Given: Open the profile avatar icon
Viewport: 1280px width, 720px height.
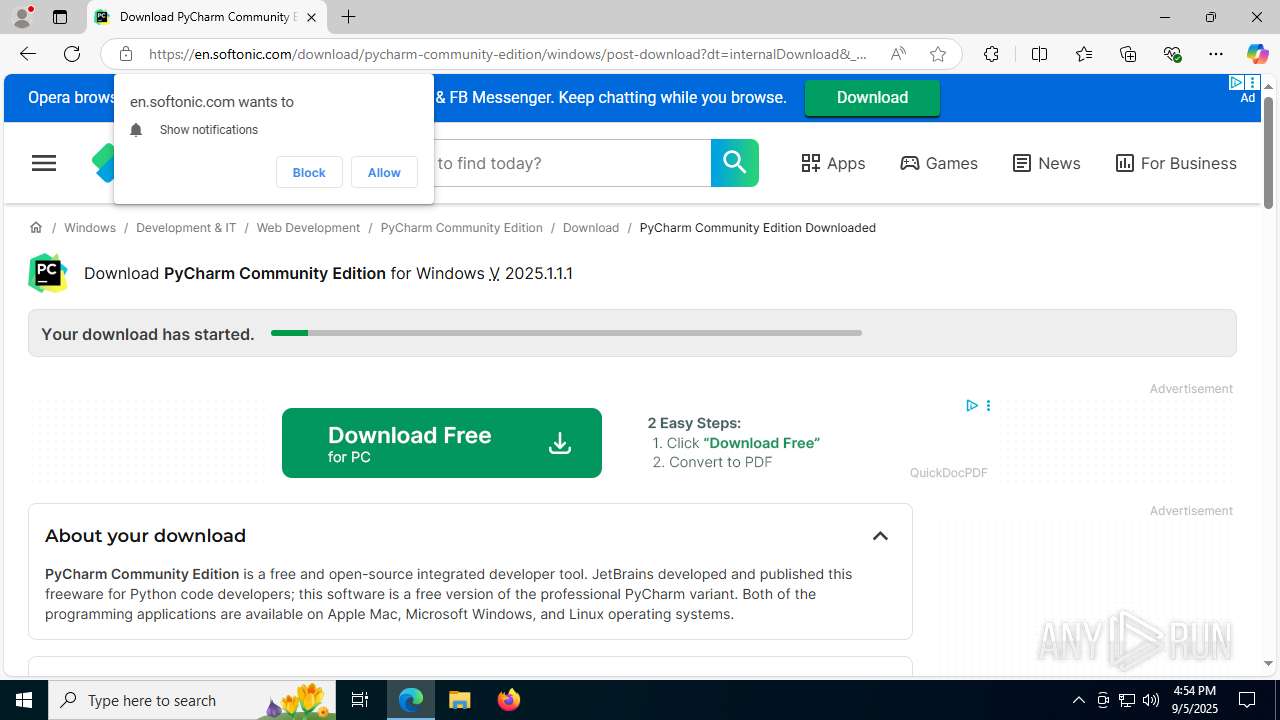Looking at the screenshot, I should (x=22, y=17).
